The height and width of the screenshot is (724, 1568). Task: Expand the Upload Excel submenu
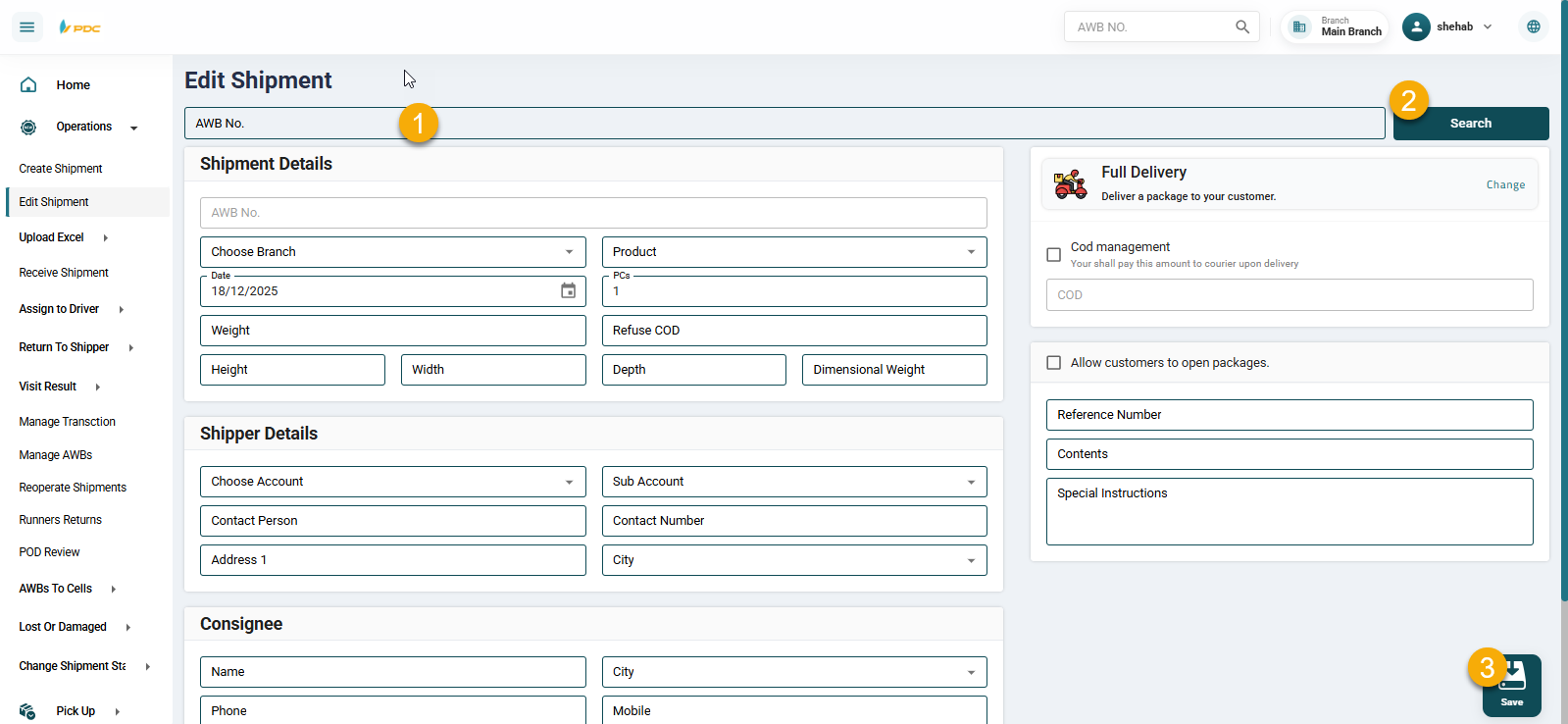point(106,237)
